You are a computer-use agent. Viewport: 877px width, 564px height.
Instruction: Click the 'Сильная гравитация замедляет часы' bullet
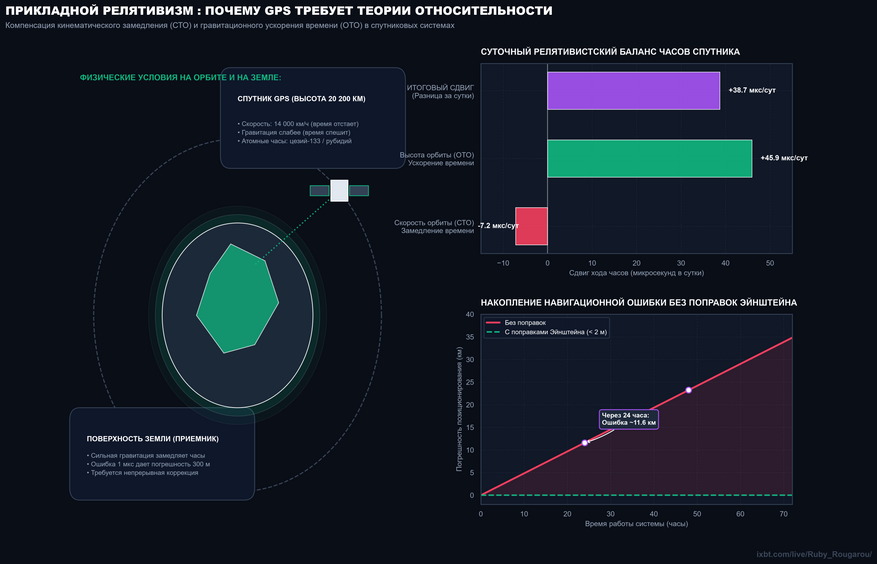146,455
